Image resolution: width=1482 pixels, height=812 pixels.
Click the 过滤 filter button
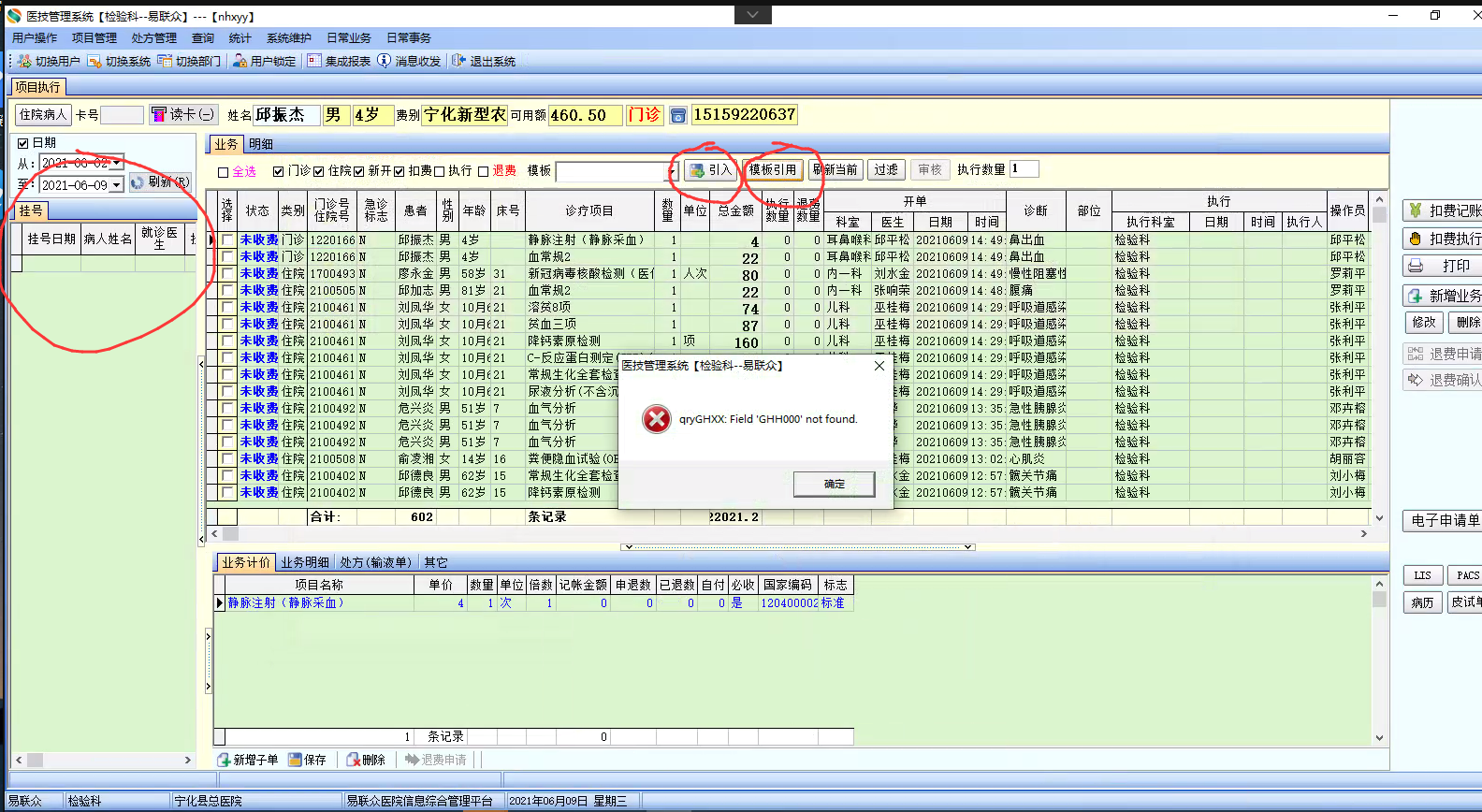pyautogui.click(x=886, y=169)
